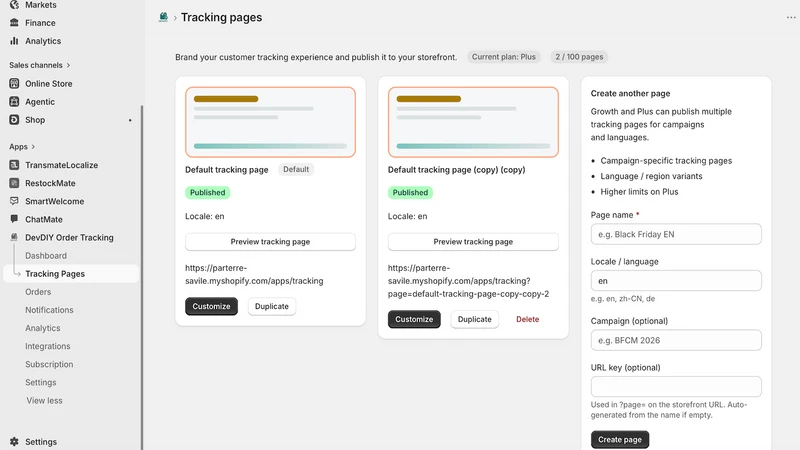Customize the Default tracking page

click(x=211, y=306)
